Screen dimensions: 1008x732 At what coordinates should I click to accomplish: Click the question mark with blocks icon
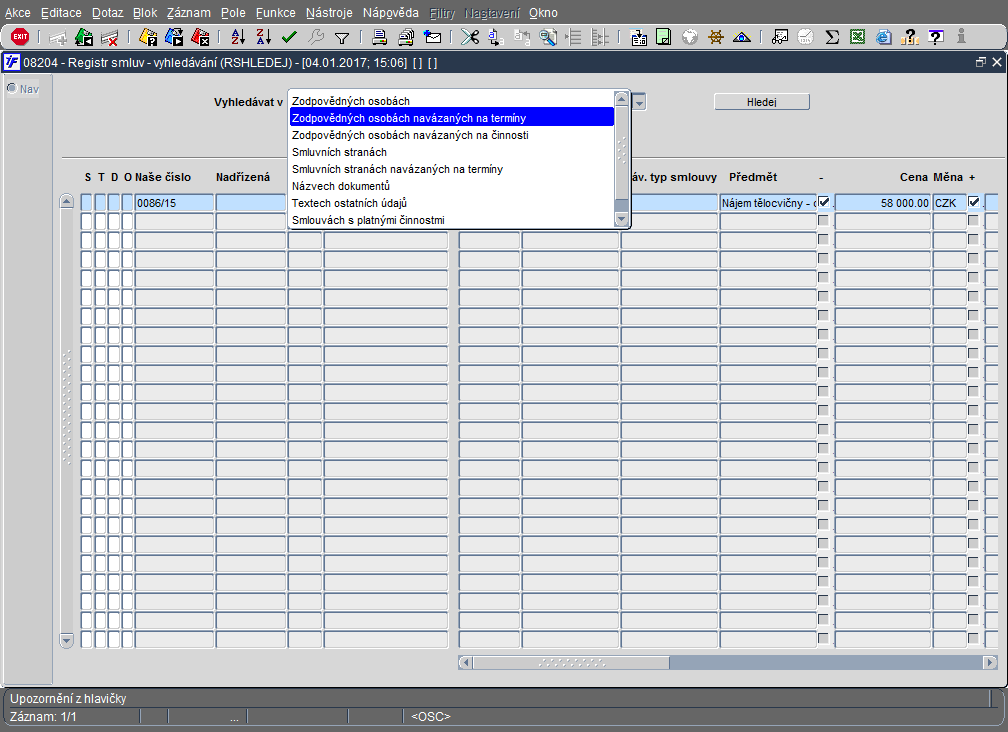click(x=909, y=37)
